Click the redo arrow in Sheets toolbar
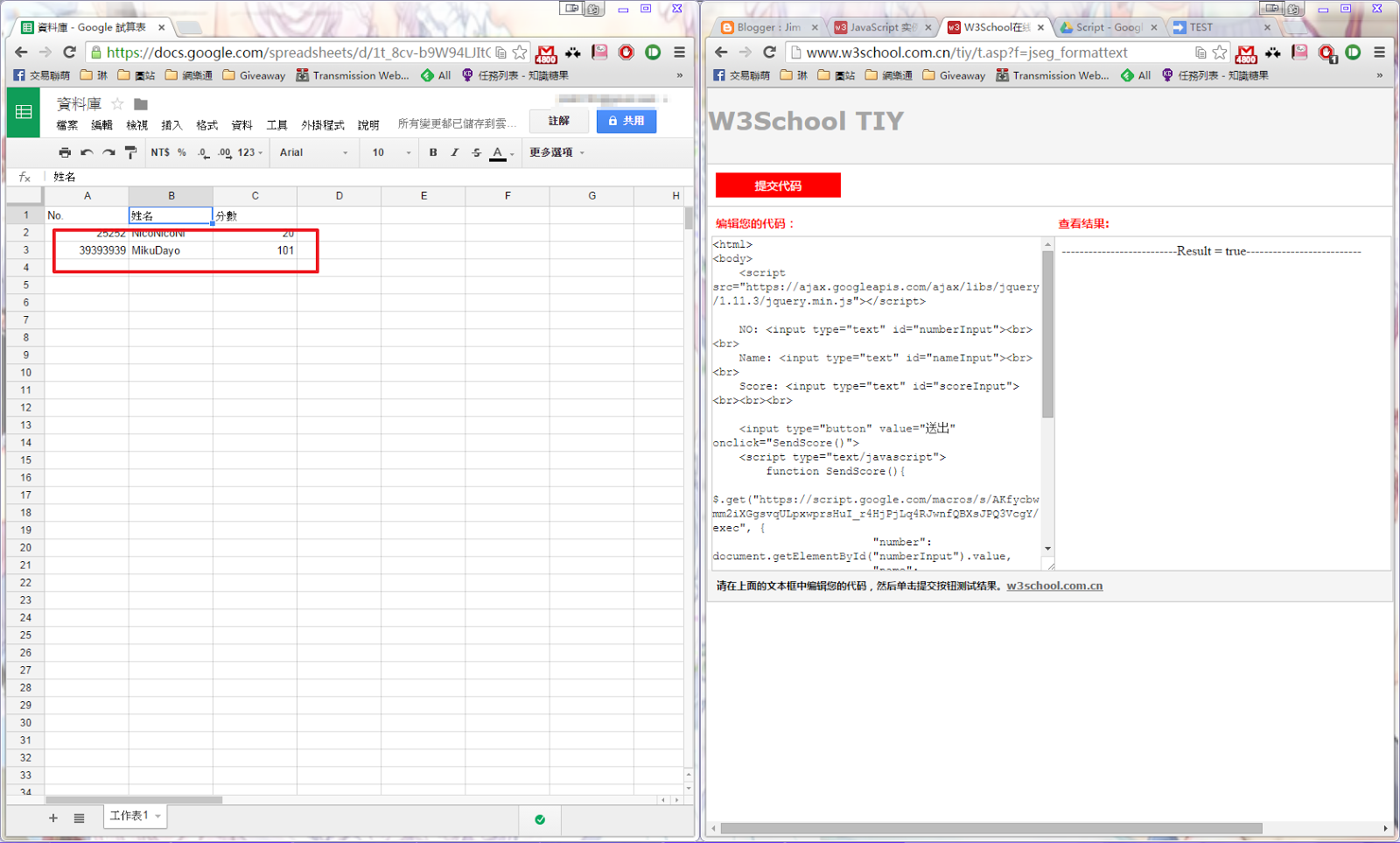The height and width of the screenshot is (843, 1400). (108, 152)
